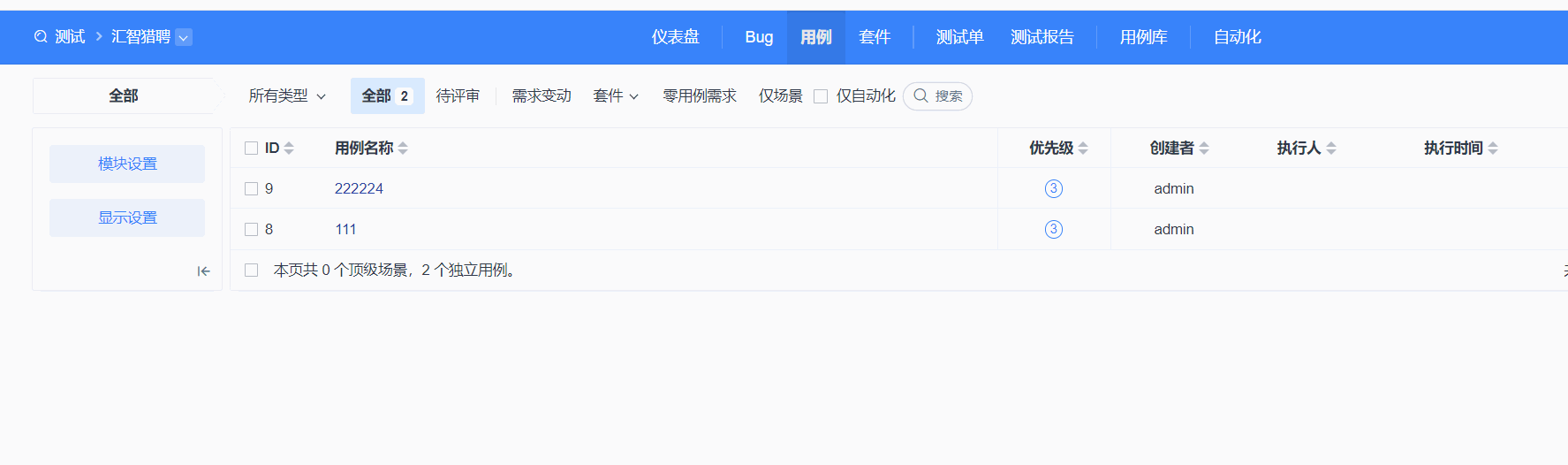Open 模块设置 in the sidebar

[x=127, y=164]
